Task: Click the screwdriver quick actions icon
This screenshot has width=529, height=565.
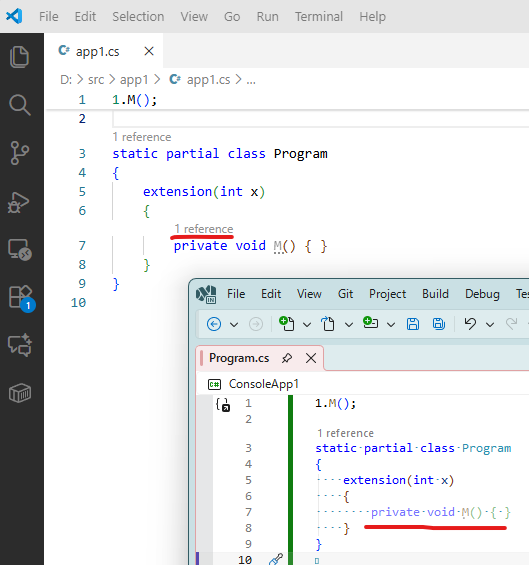Action: click(x=276, y=559)
